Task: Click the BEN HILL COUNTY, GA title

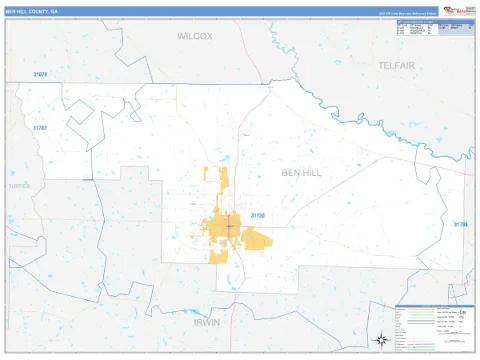Action: coord(32,12)
